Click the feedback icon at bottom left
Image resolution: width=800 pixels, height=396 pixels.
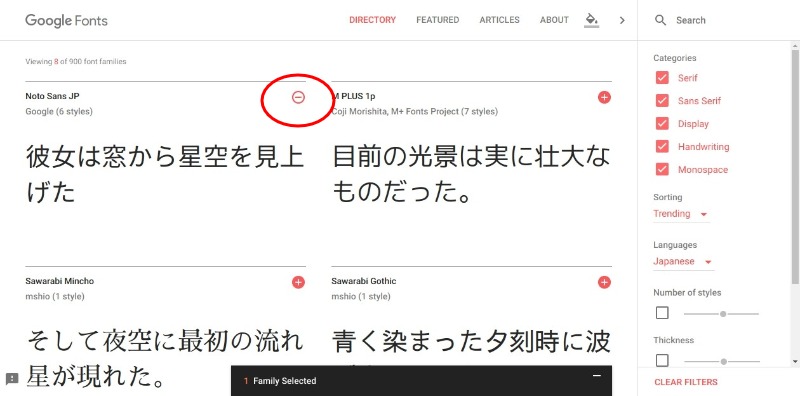pyautogui.click(x=12, y=379)
